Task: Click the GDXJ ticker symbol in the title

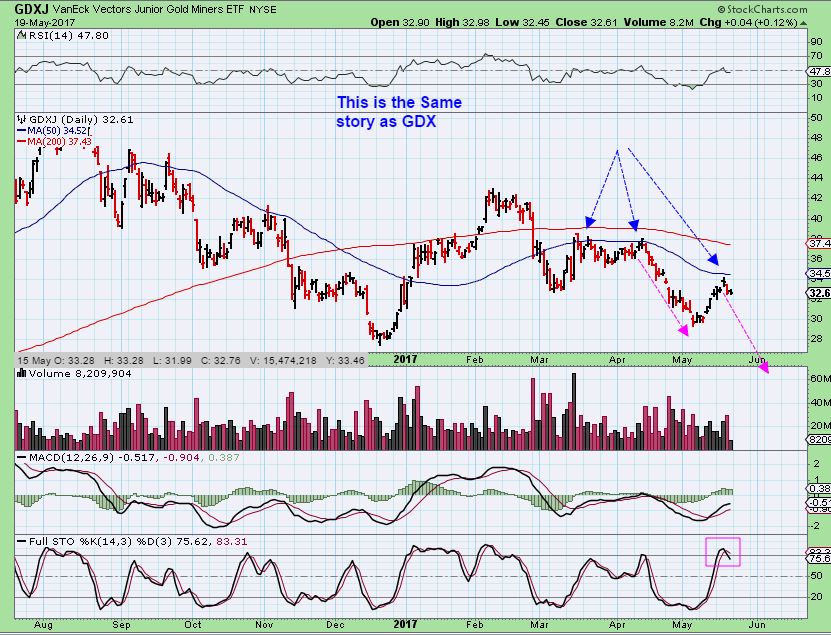Action: pos(32,8)
